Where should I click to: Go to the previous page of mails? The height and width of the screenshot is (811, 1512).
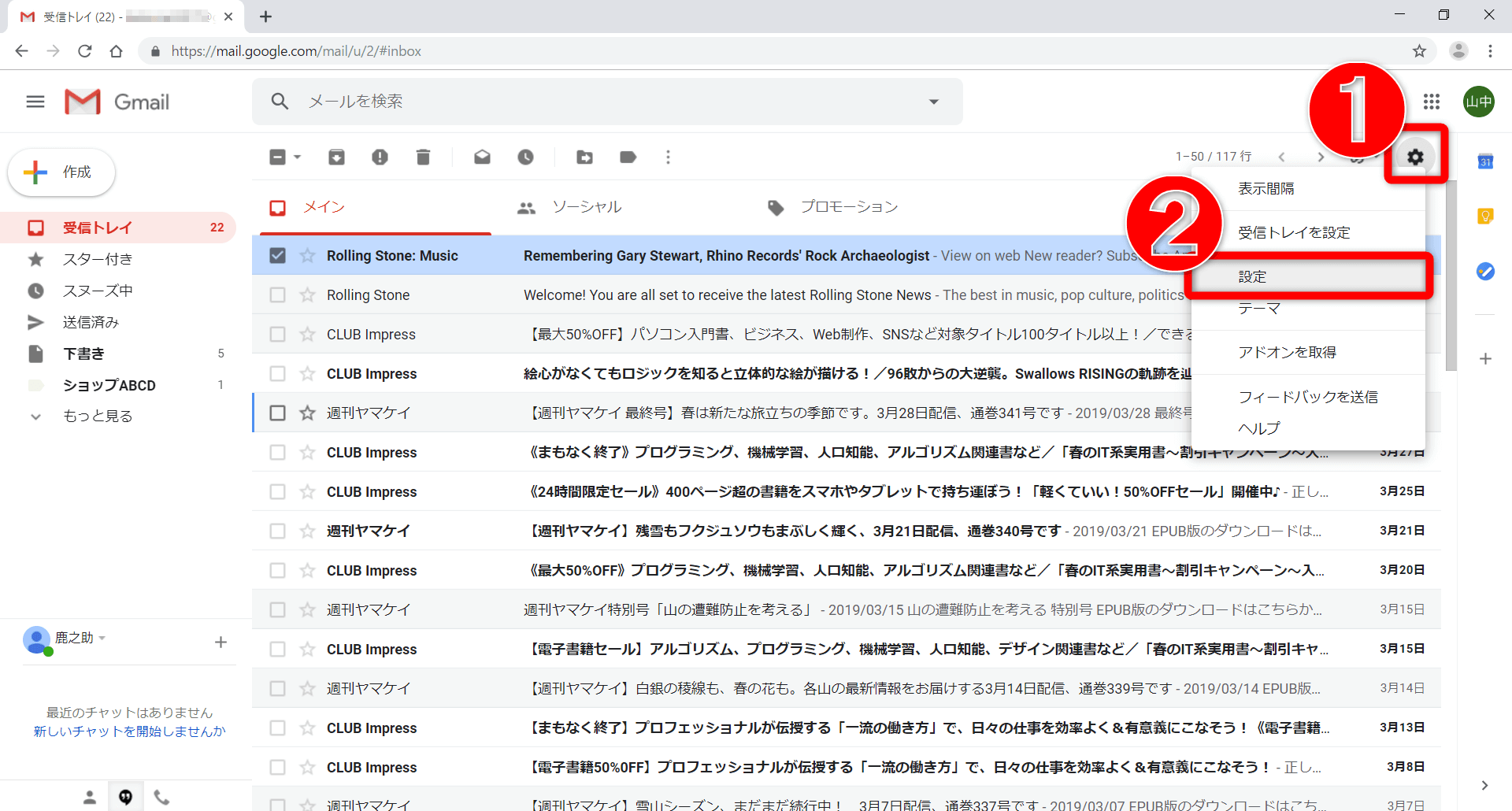point(1281,157)
